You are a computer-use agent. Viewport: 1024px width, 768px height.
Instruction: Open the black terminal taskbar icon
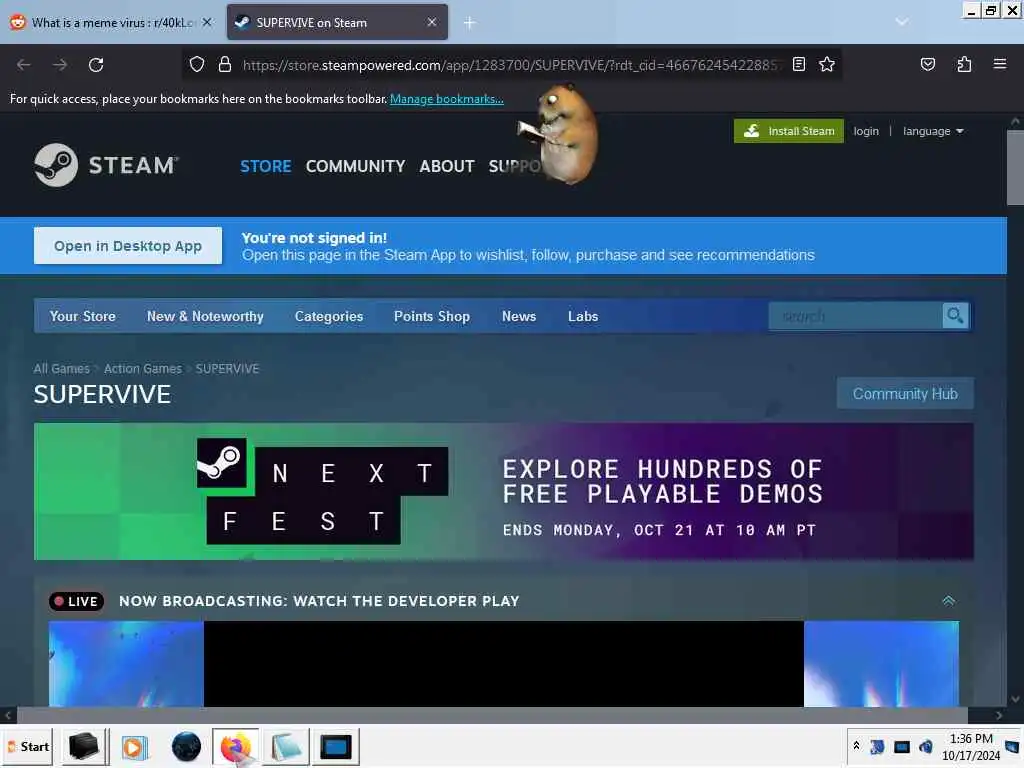click(84, 746)
